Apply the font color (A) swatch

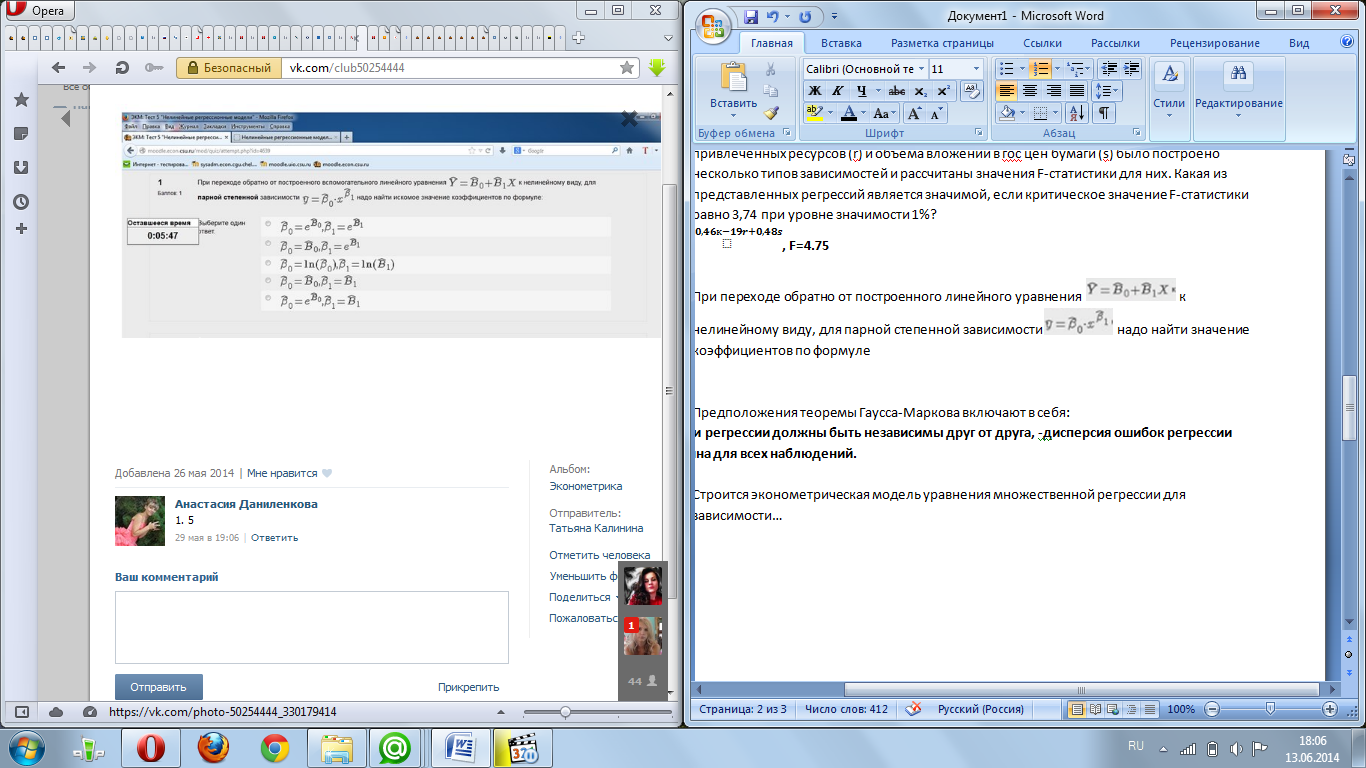[x=848, y=113]
